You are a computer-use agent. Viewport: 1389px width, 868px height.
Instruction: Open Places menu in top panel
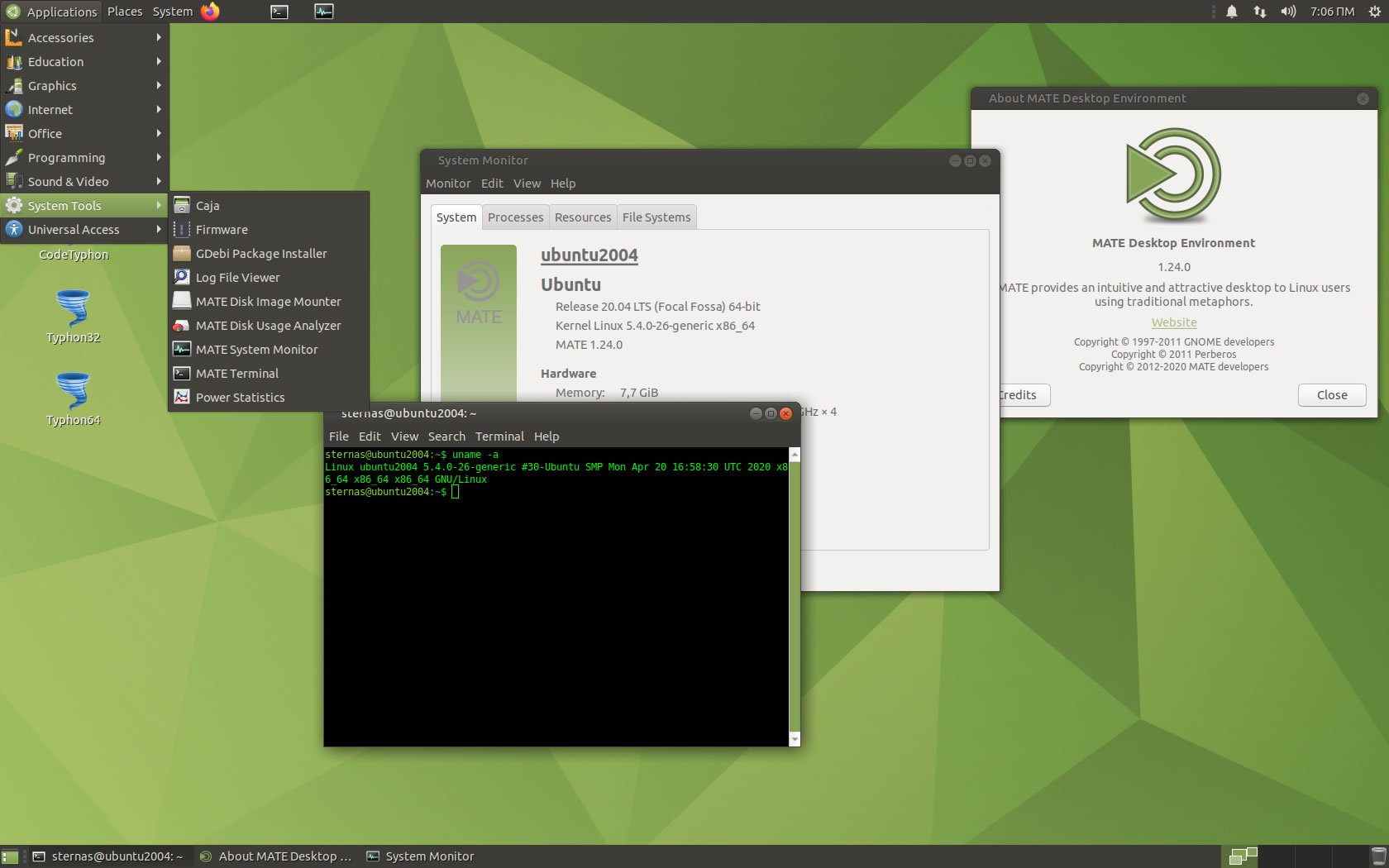125,12
